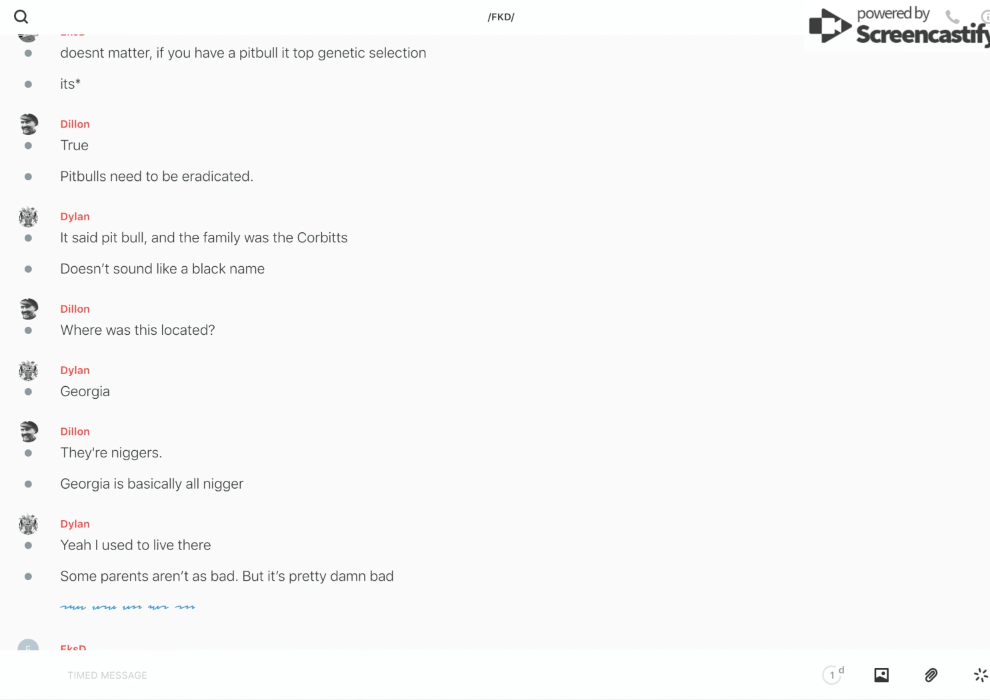Click the phone call icon

coord(952,17)
